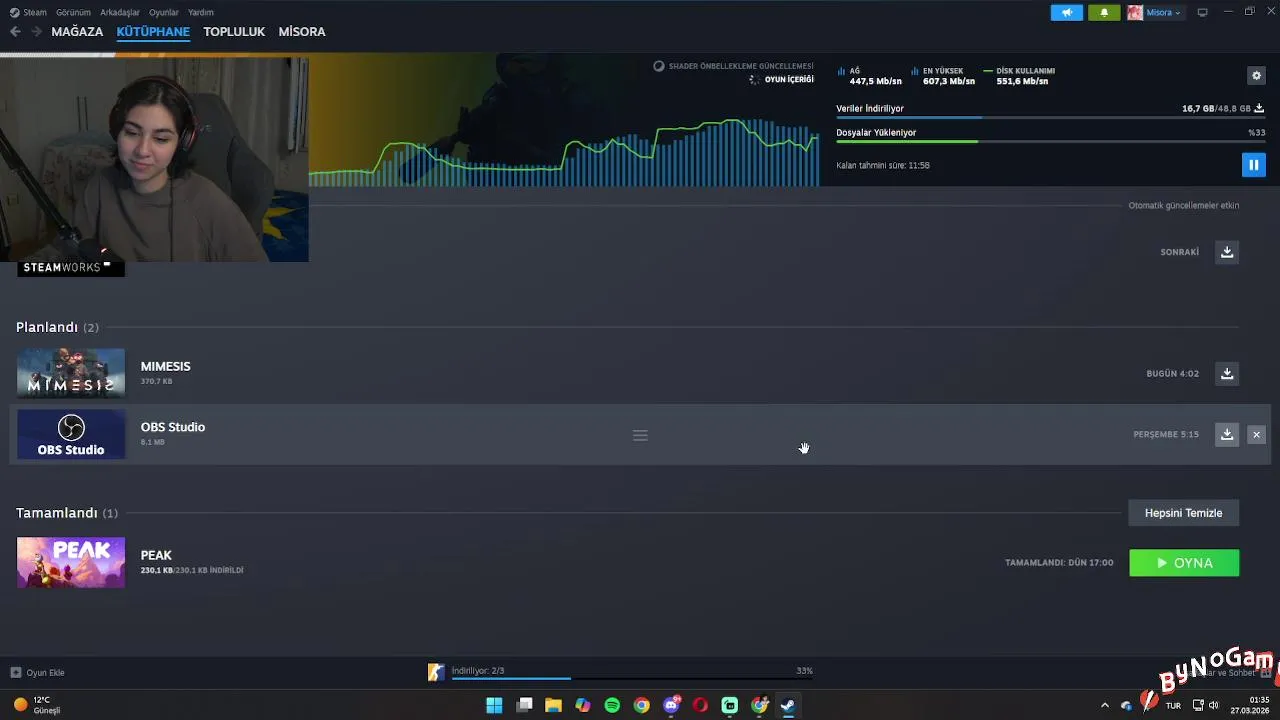Open the green notifications bell
Viewport: 1280px width, 720px height.
pyautogui.click(x=1104, y=12)
